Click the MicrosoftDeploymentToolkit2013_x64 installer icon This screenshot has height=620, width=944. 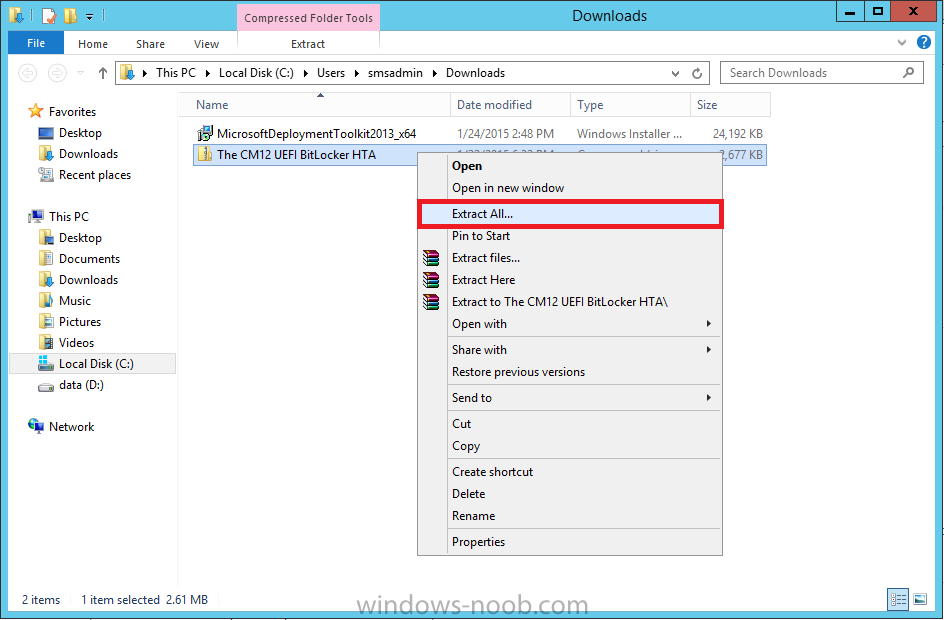click(x=205, y=133)
